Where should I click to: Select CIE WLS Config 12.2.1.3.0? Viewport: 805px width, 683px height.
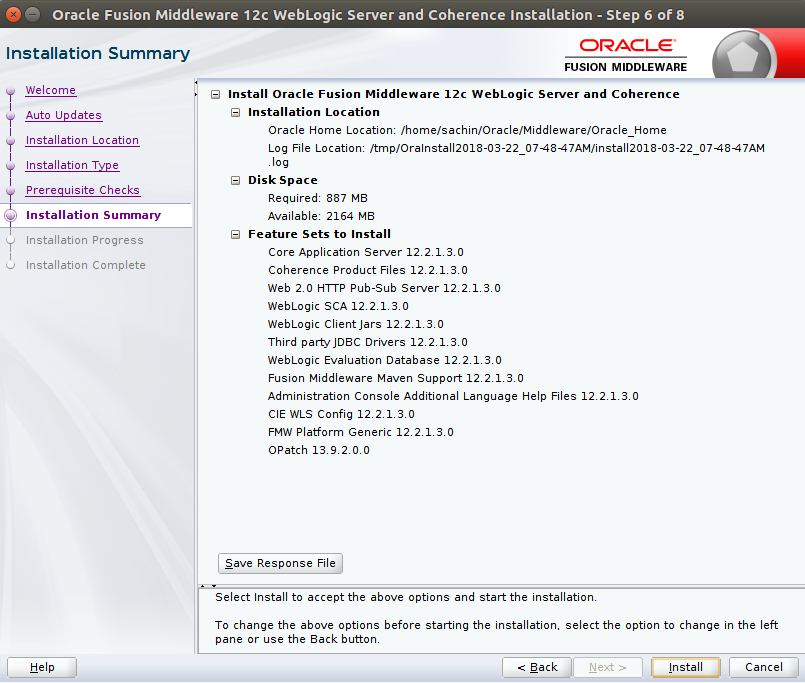341,414
